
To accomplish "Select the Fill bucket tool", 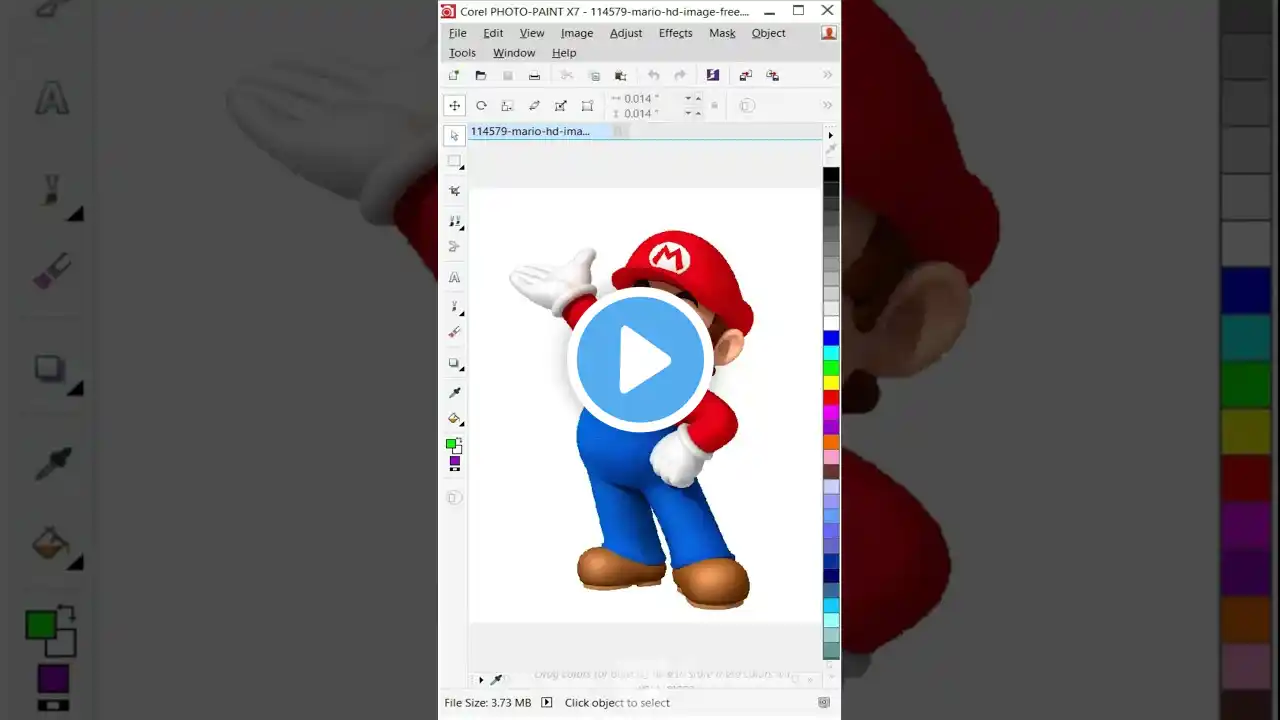I will coord(455,419).
